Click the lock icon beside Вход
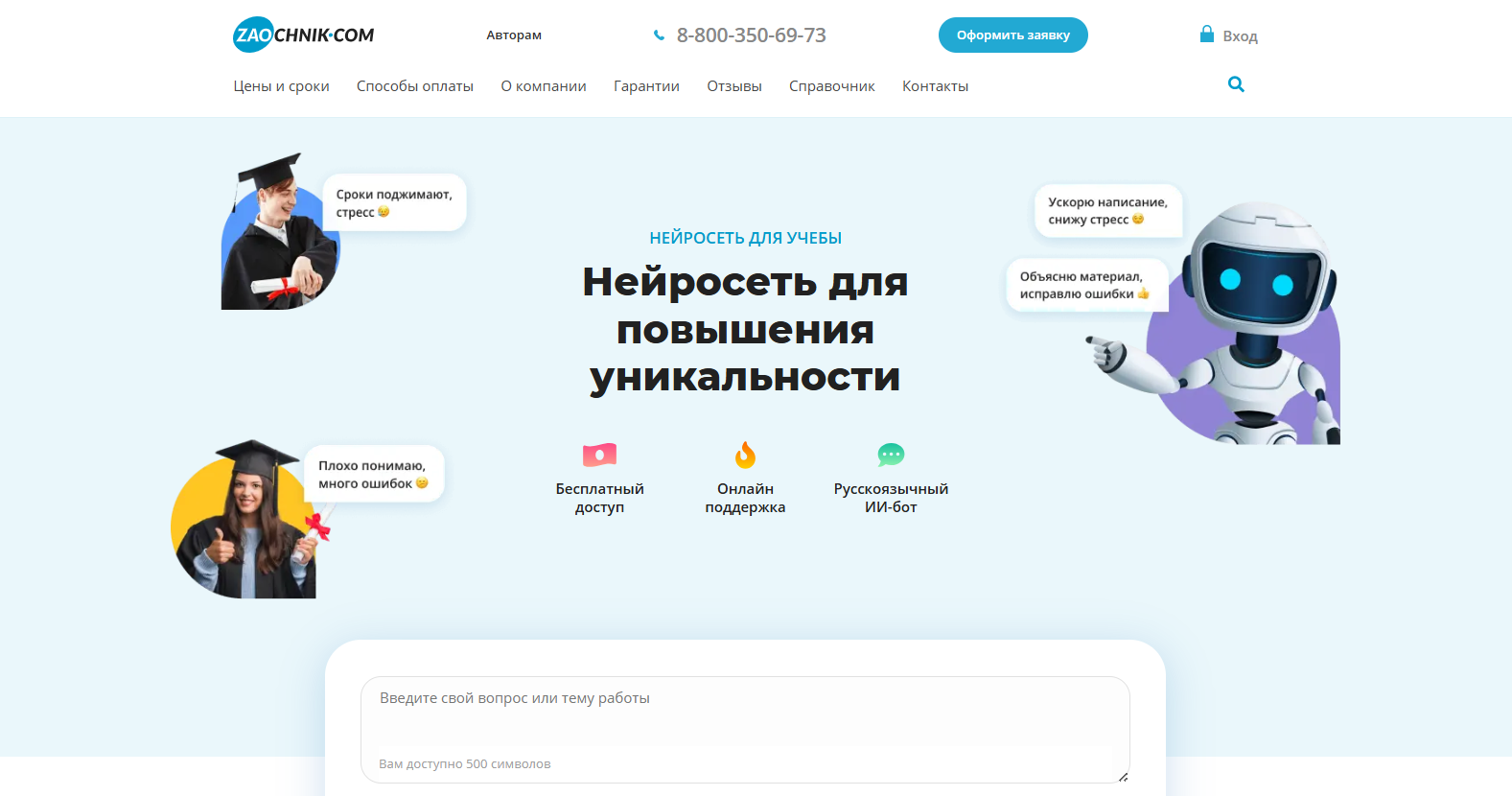 [1206, 35]
